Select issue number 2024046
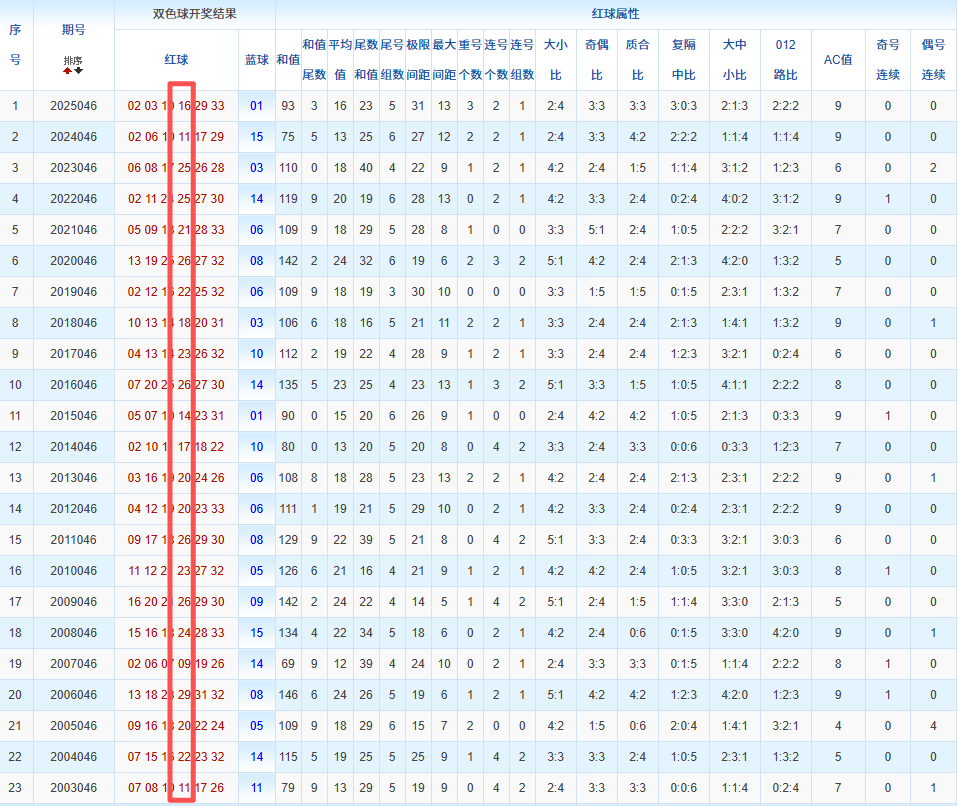Screen dimensions: 959x806 point(73,137)
